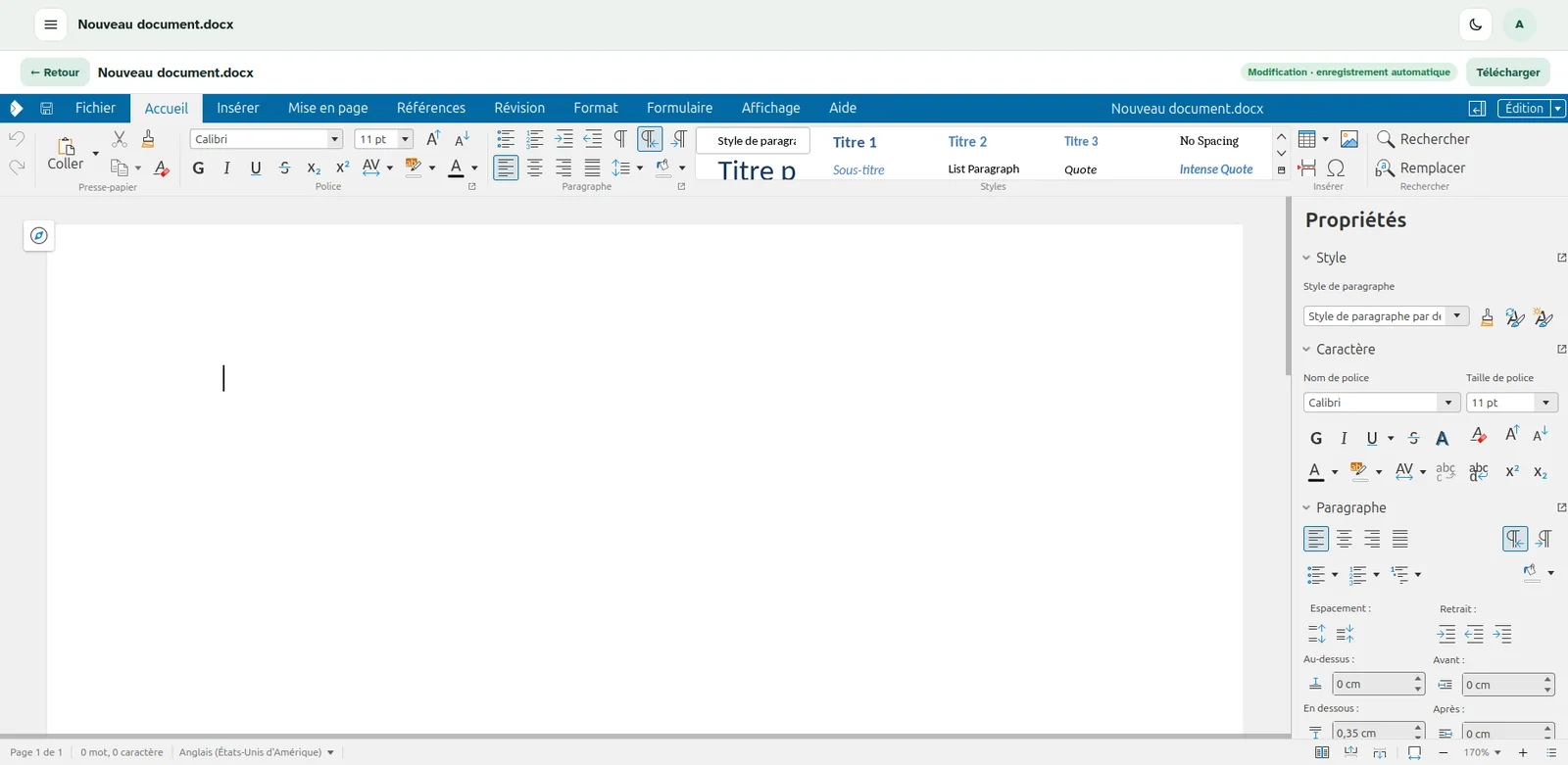
Task: Click the Télécharger button
Action: click(x=1507, y=72)
